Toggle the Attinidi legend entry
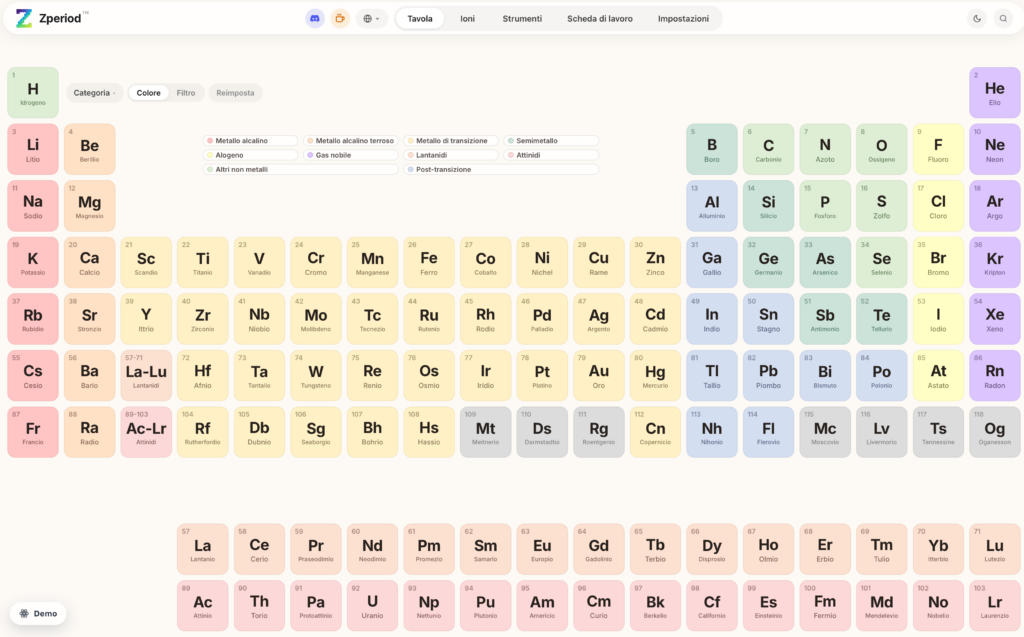 point(551,155)
